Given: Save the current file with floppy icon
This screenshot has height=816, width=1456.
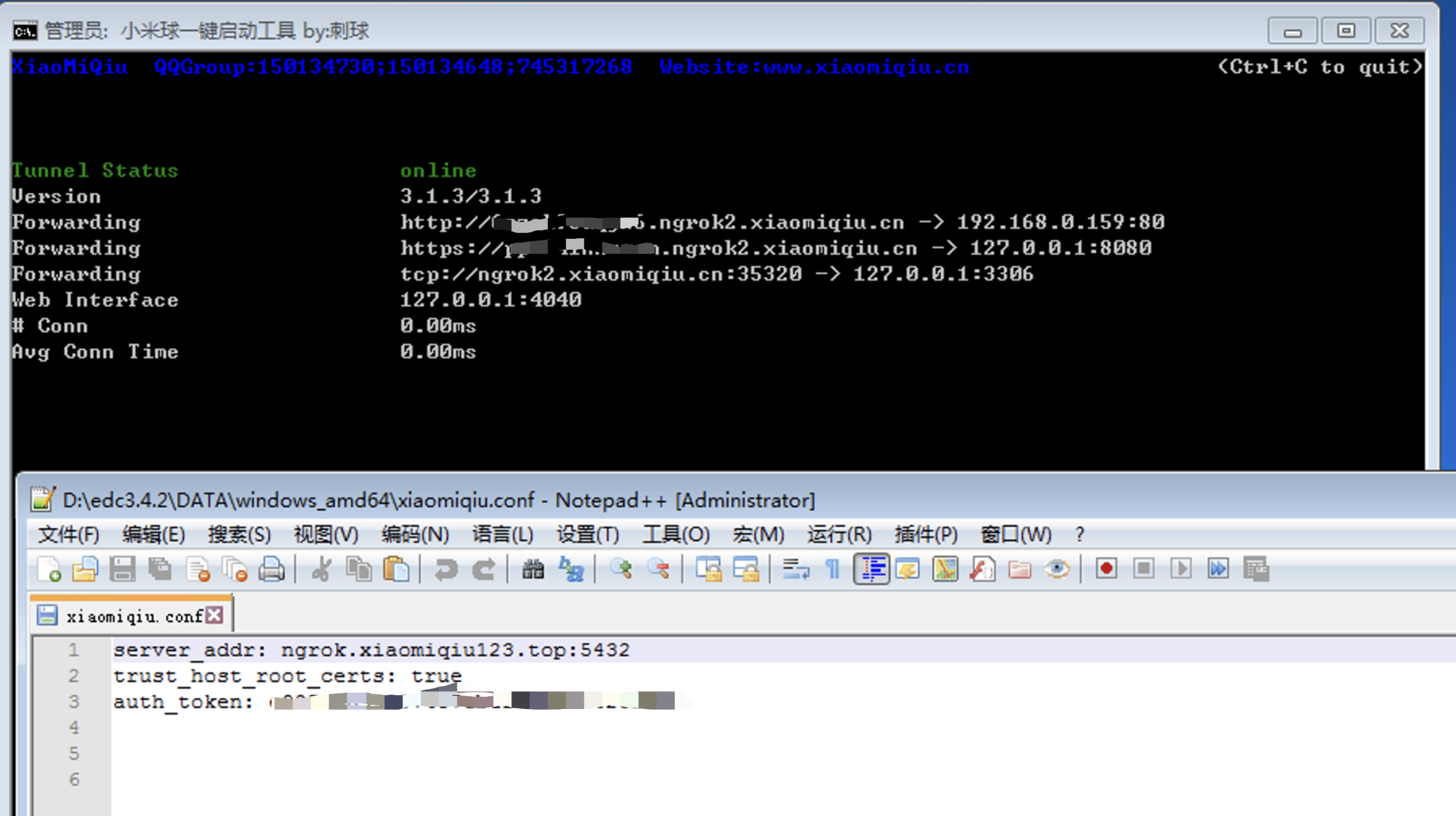Looking at the screenshot, I should [123, 569].
